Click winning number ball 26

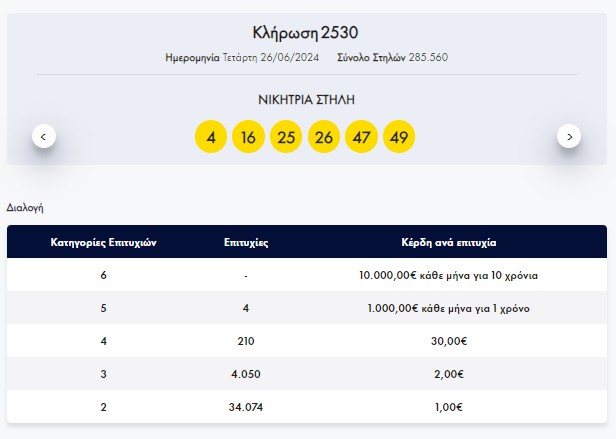(x=324, y=137)
